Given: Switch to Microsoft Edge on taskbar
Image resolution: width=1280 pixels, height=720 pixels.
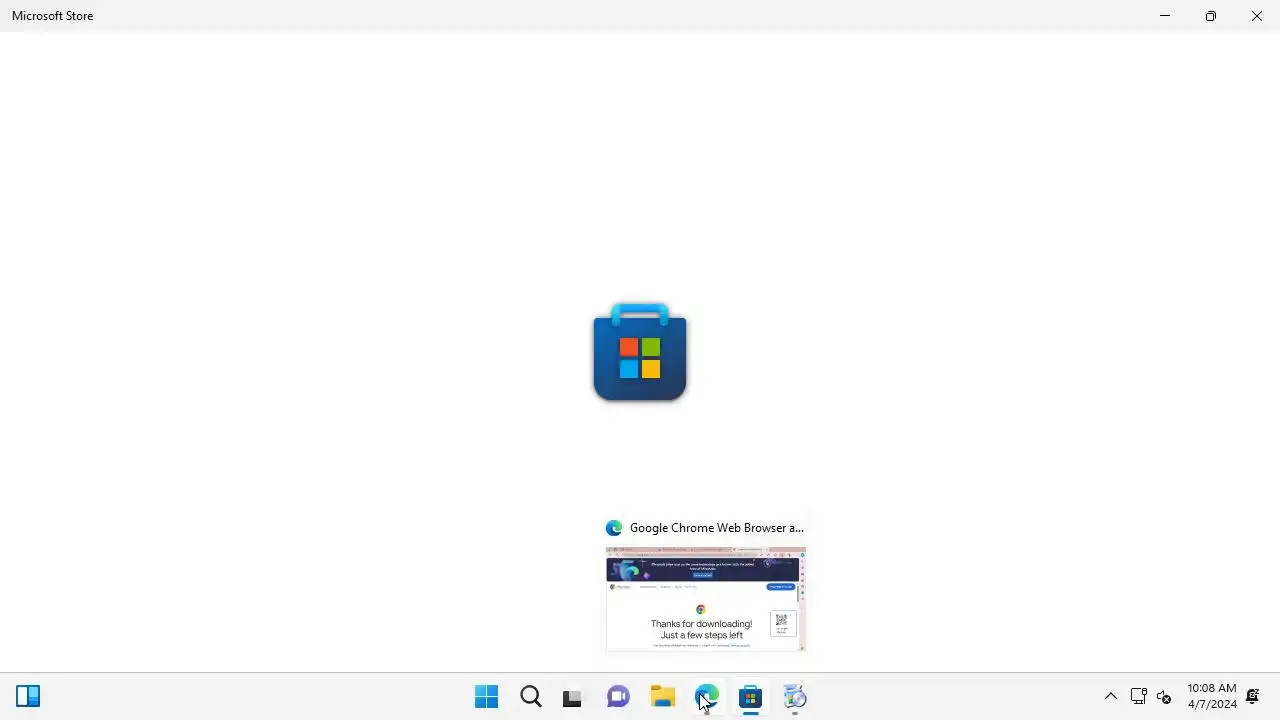Looking at the screenshot, I should point(707,696).
